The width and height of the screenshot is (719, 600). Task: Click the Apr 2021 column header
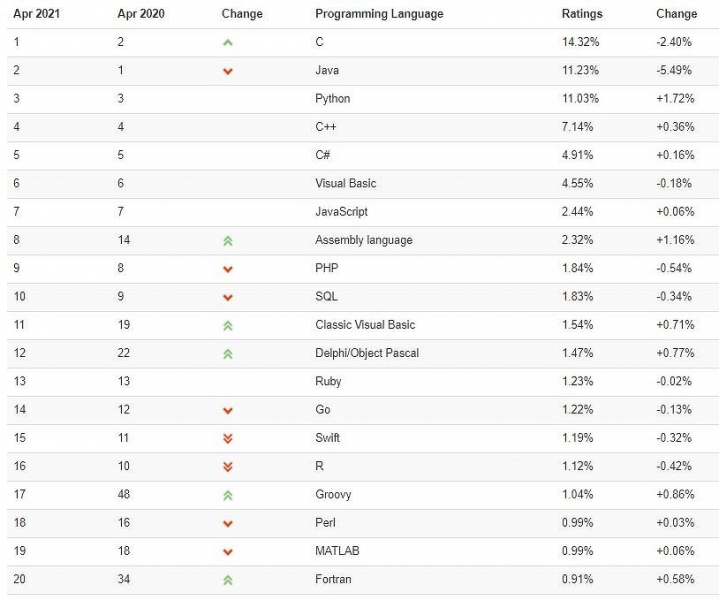(37, 14)
